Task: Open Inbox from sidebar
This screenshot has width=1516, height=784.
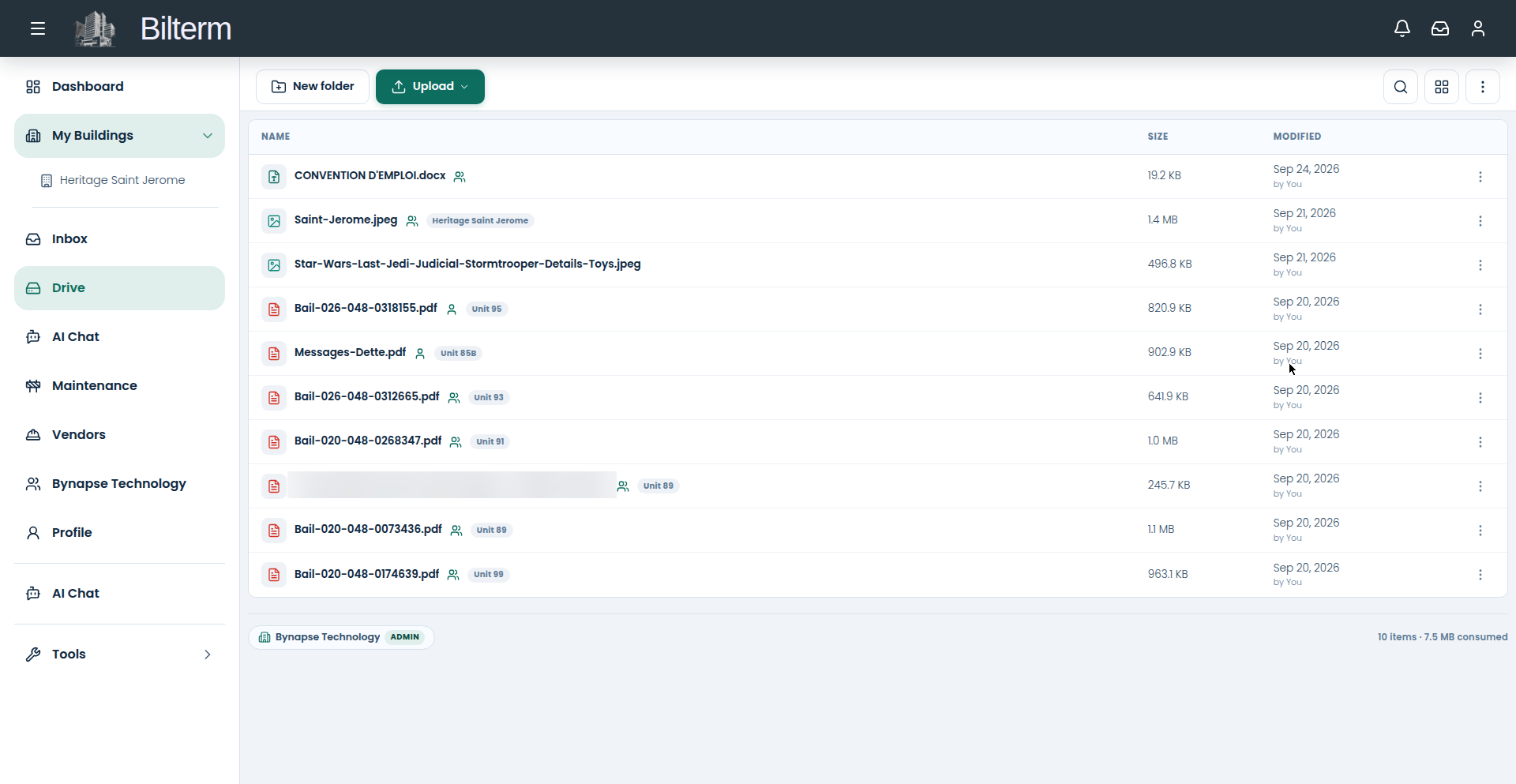Action: click(x=119, y=239)
